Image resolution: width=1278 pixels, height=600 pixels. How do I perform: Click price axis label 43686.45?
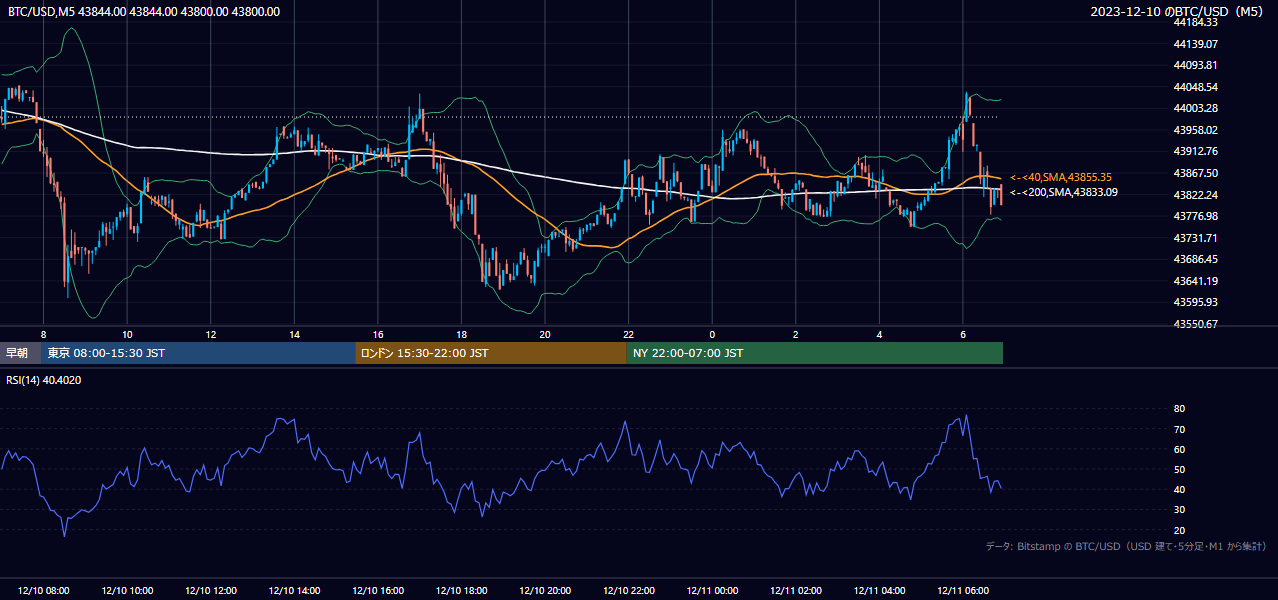(1195, 259)
